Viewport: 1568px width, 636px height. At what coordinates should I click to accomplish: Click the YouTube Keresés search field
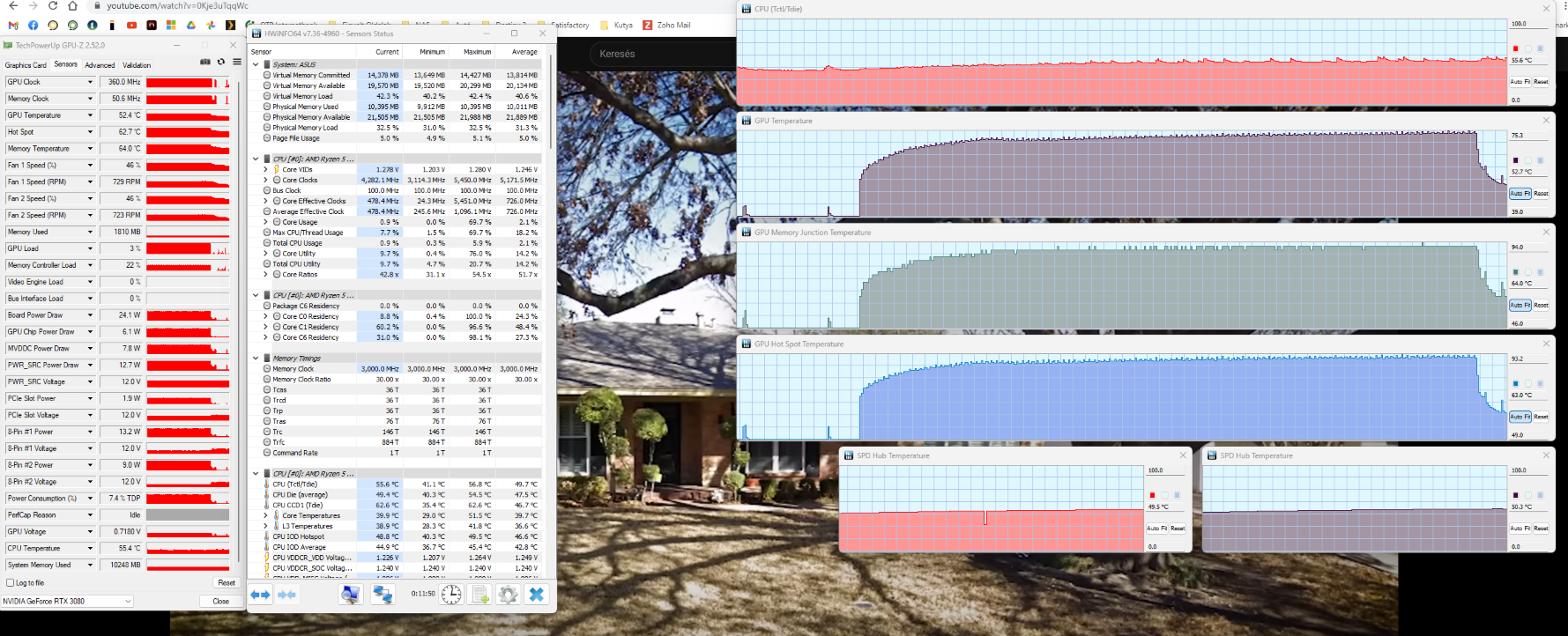pyautogui.click(x=661, y=54)
